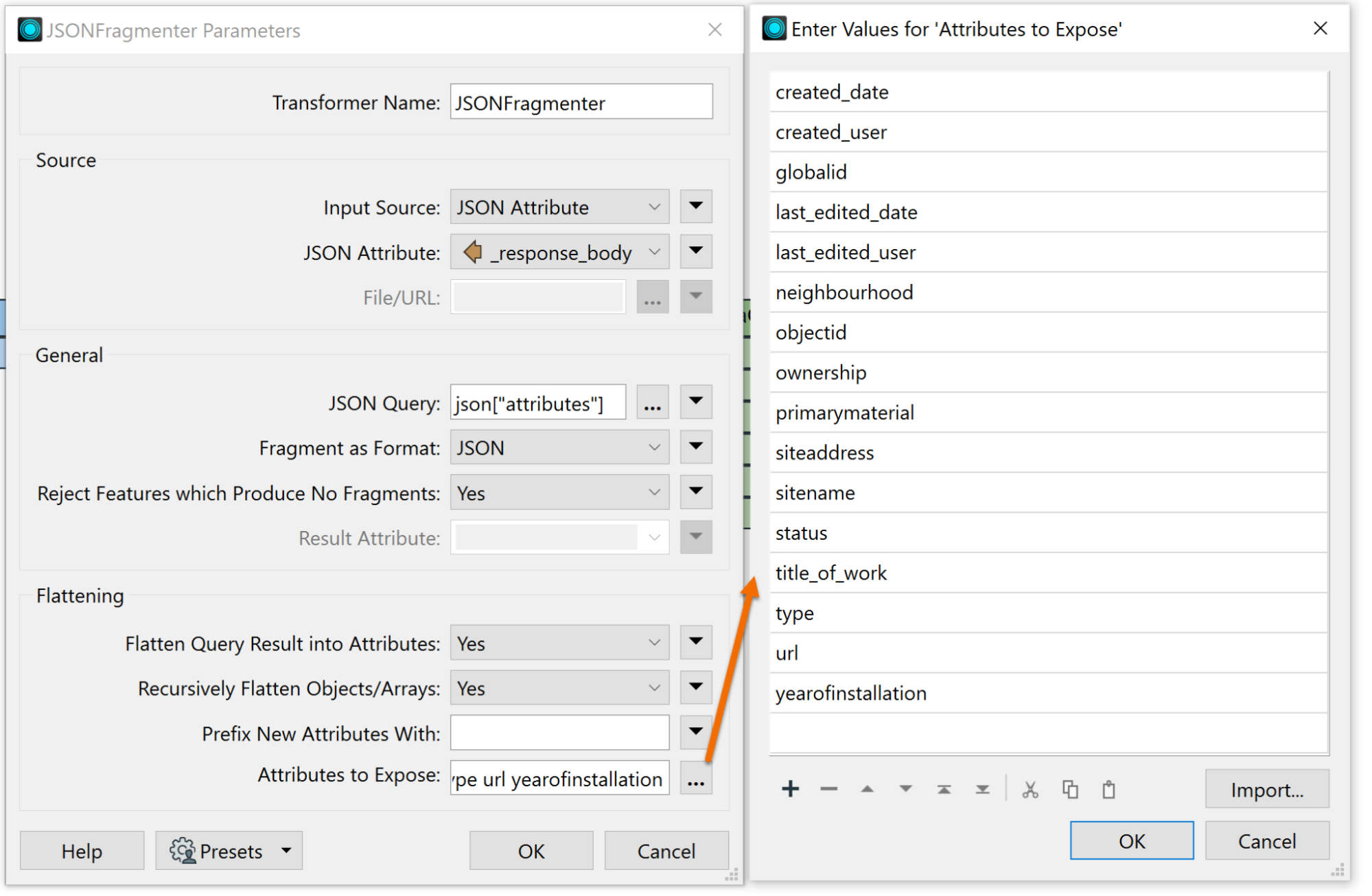
Task: Edit the Transformer Name field
Action: (x=581, y=102)
